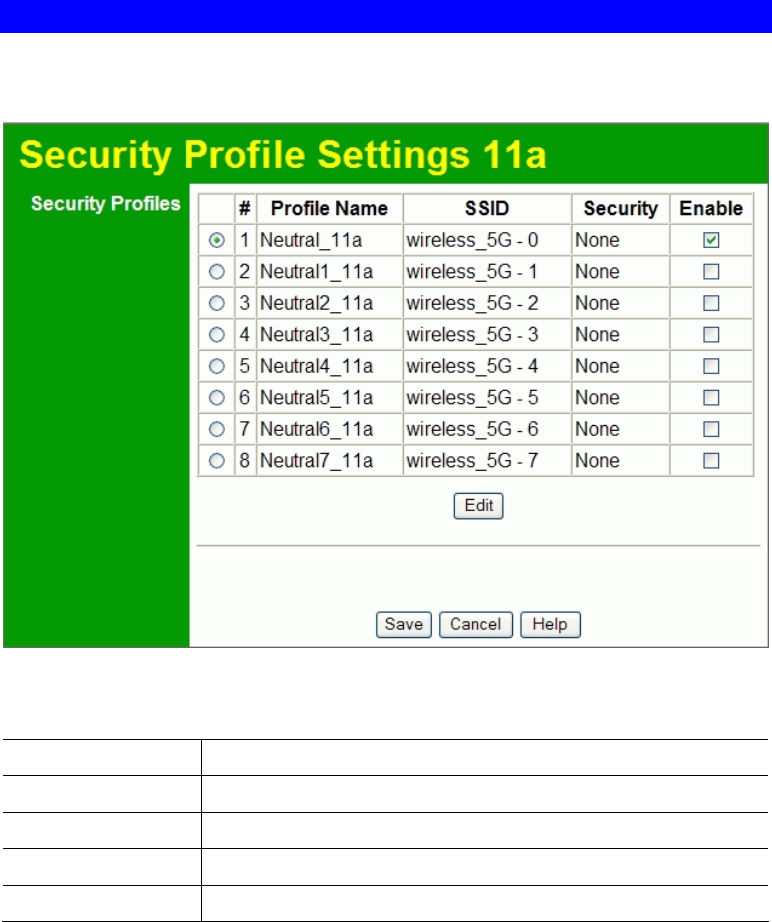Enable the wireless_5G - 4 profile
Viewport: 772px width, 922px height.
(711, 366)
